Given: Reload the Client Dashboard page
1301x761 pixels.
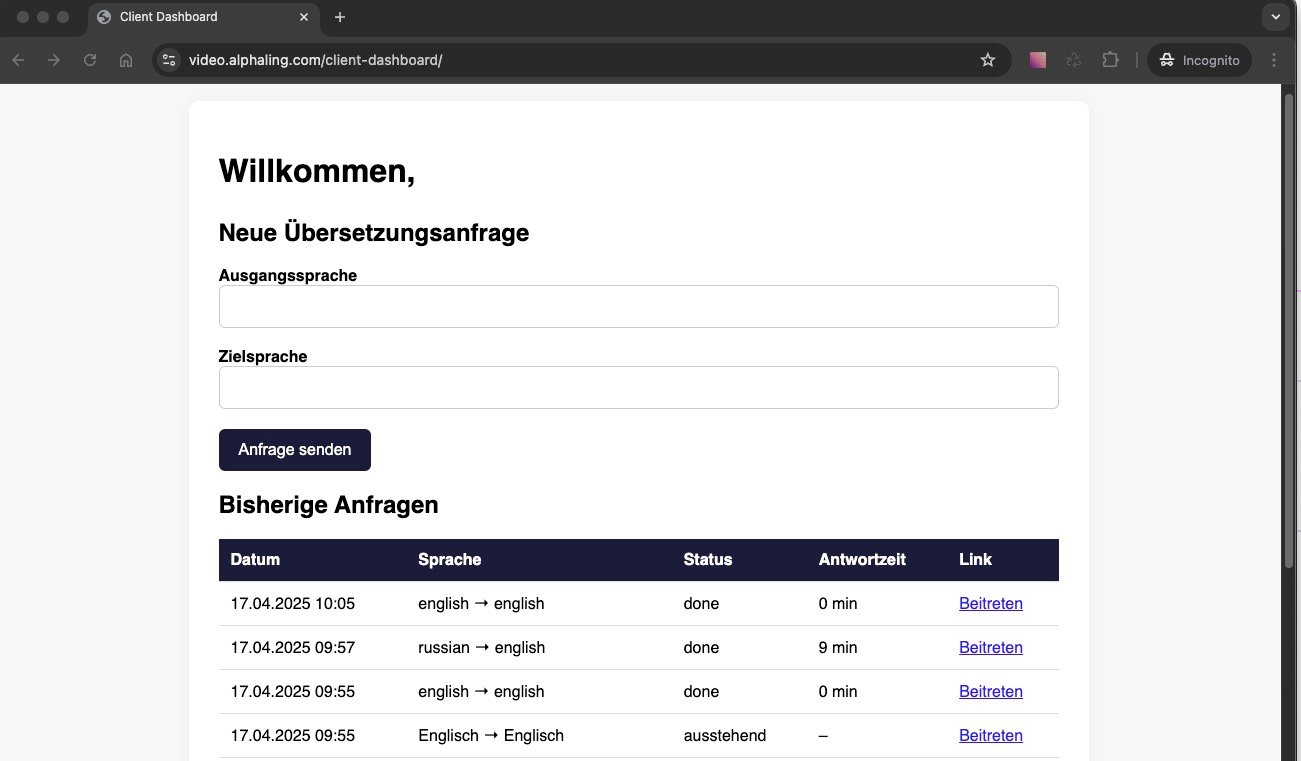Looking at the screenshot, I should click(90, 60).
